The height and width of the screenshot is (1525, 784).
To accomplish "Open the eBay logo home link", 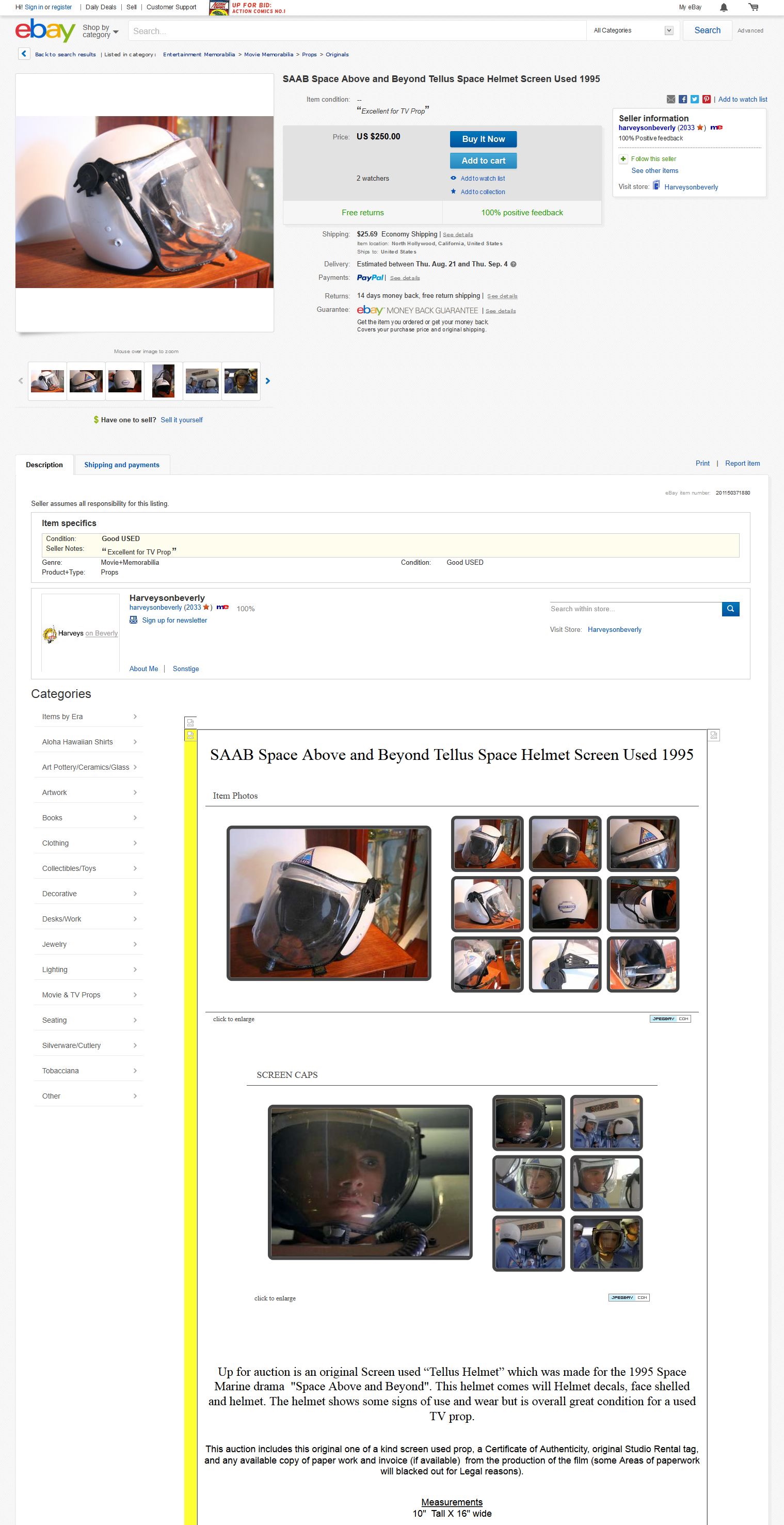I will tap(45, 30).
